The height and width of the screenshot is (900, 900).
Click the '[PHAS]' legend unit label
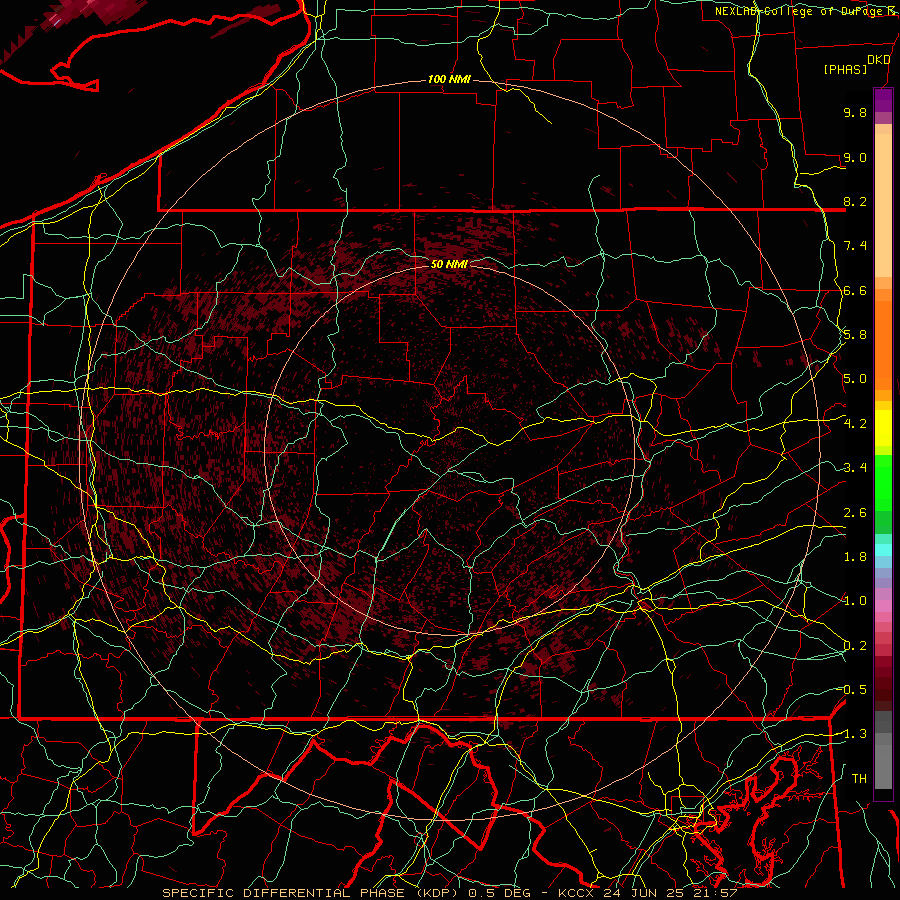tap(845, 70)
